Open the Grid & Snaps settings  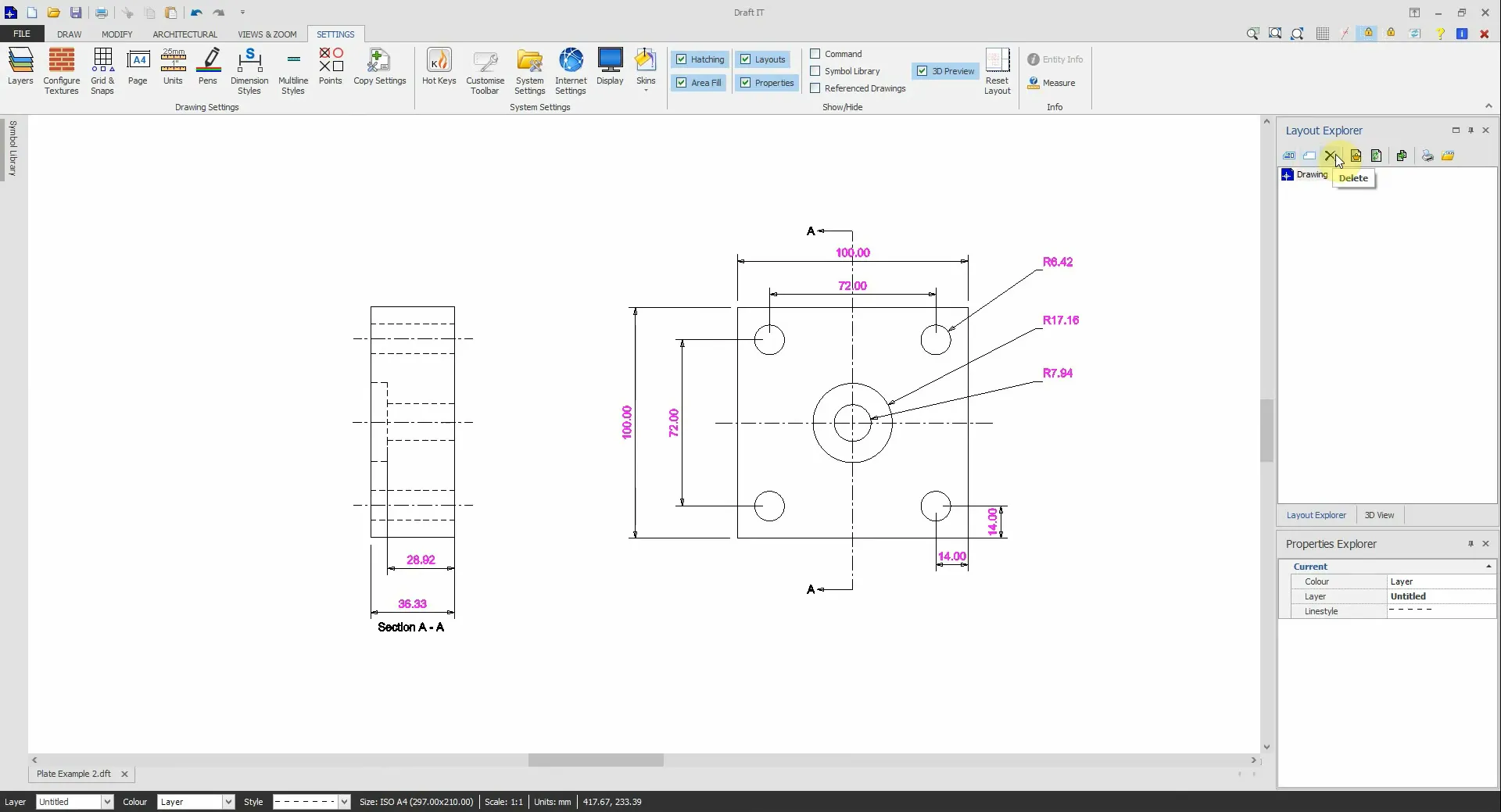(x=102, y=69)
